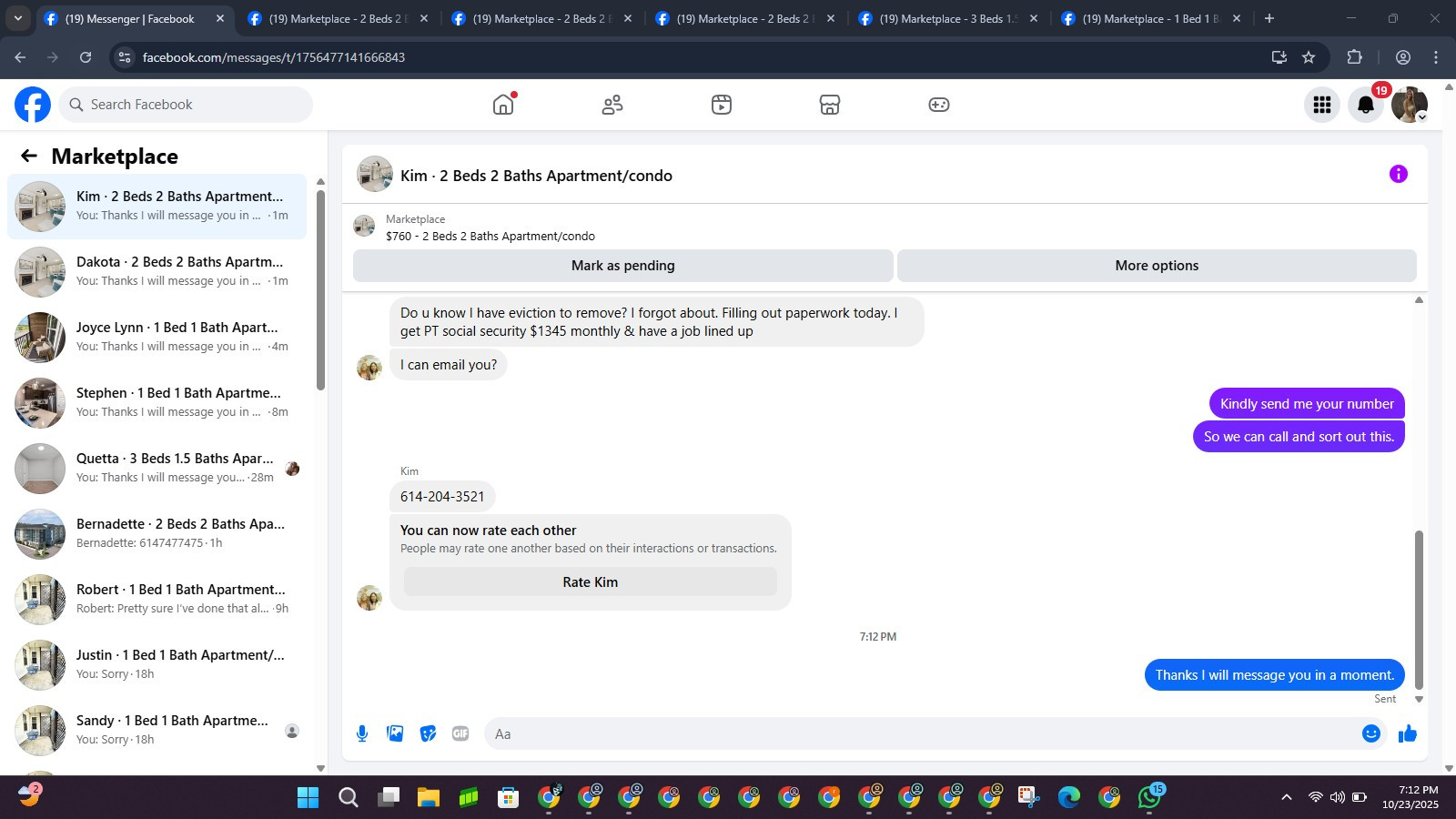Open the account profile picture menu
Screen dimensions: 1456x819
pos(1410,105)
